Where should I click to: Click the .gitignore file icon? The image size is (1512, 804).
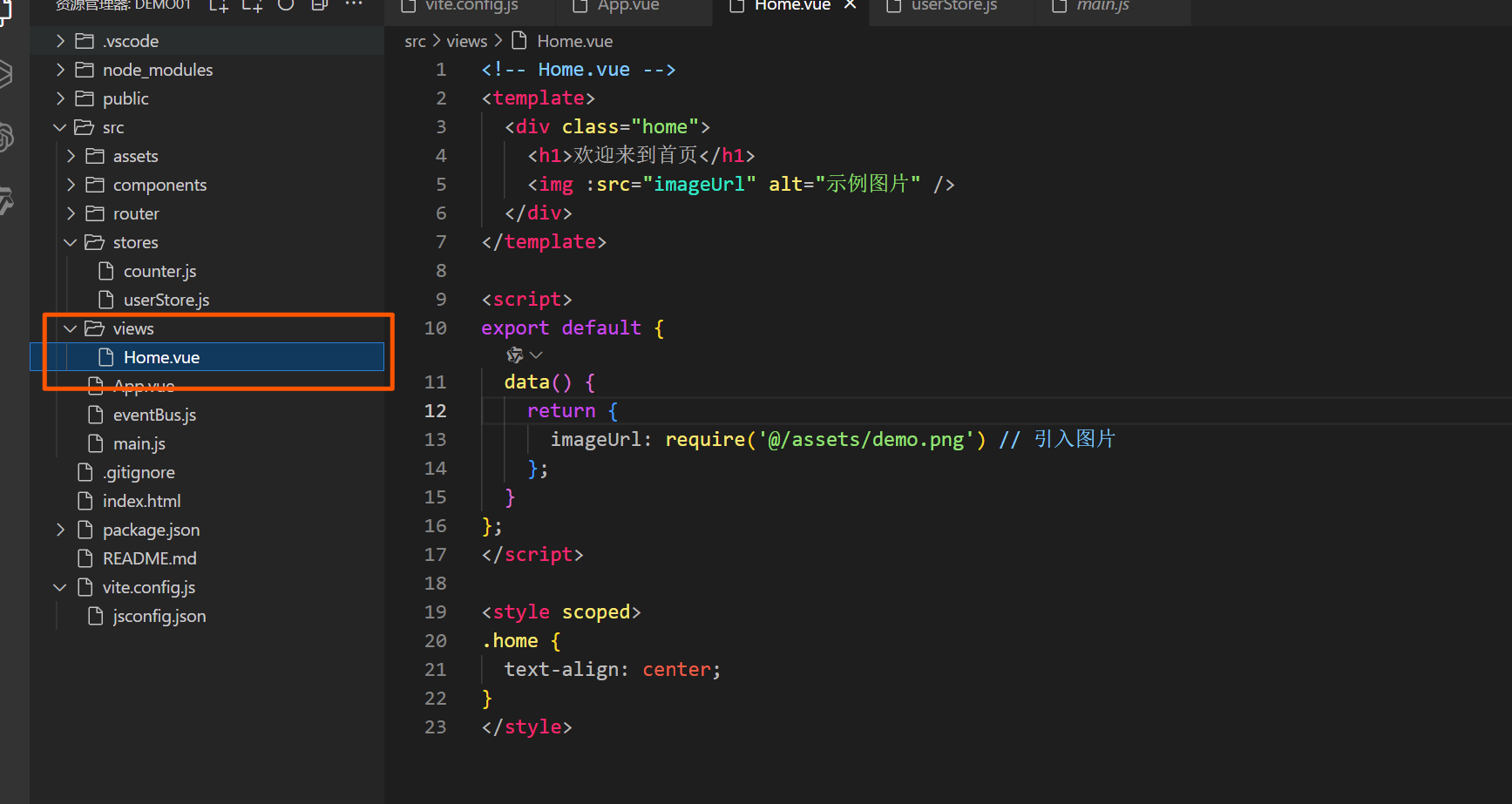pos(85,472)
